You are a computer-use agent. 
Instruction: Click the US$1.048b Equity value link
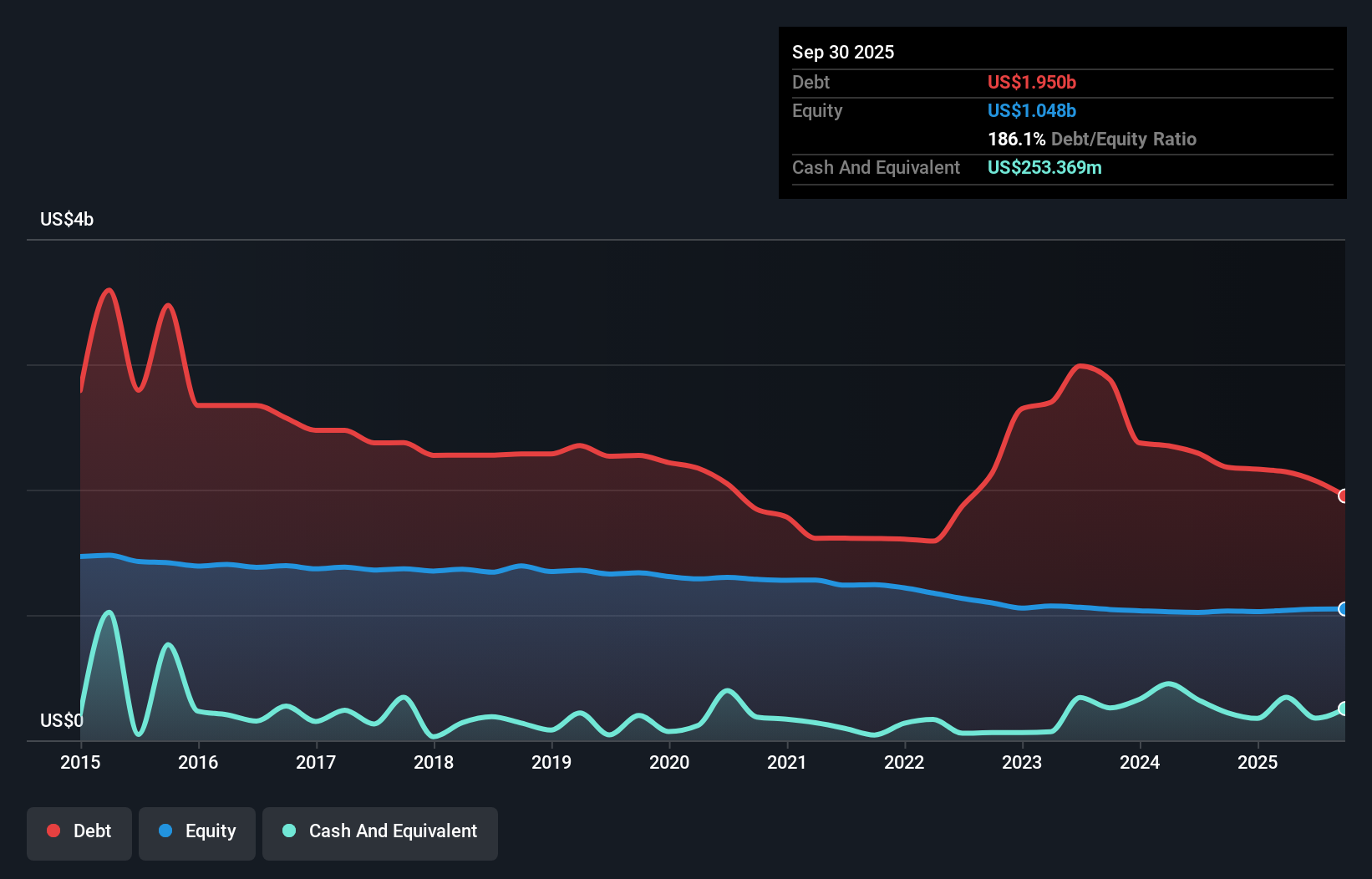point(1031,110)
